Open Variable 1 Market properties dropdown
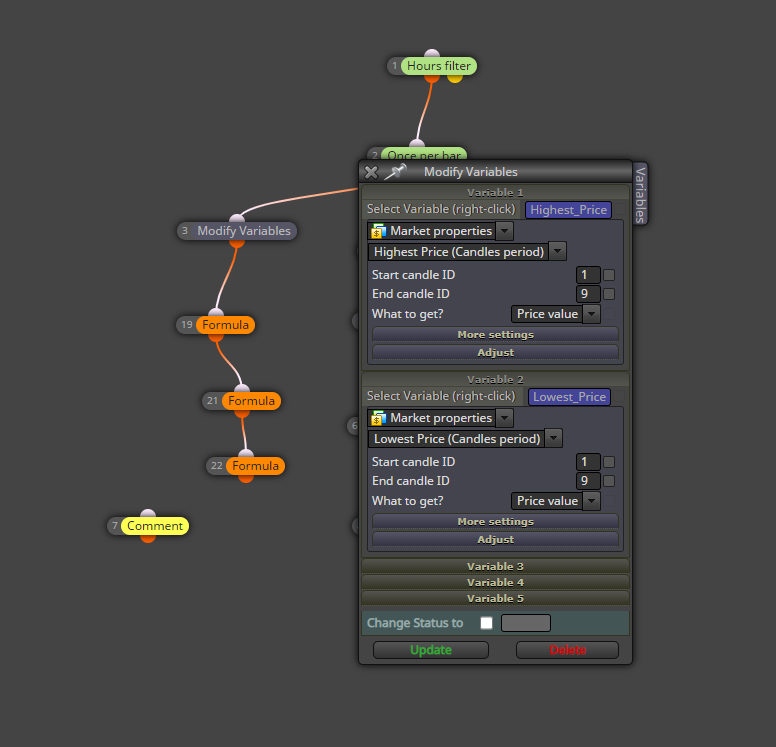This screenshot has height=747, width=776. [x=504, y=231]
